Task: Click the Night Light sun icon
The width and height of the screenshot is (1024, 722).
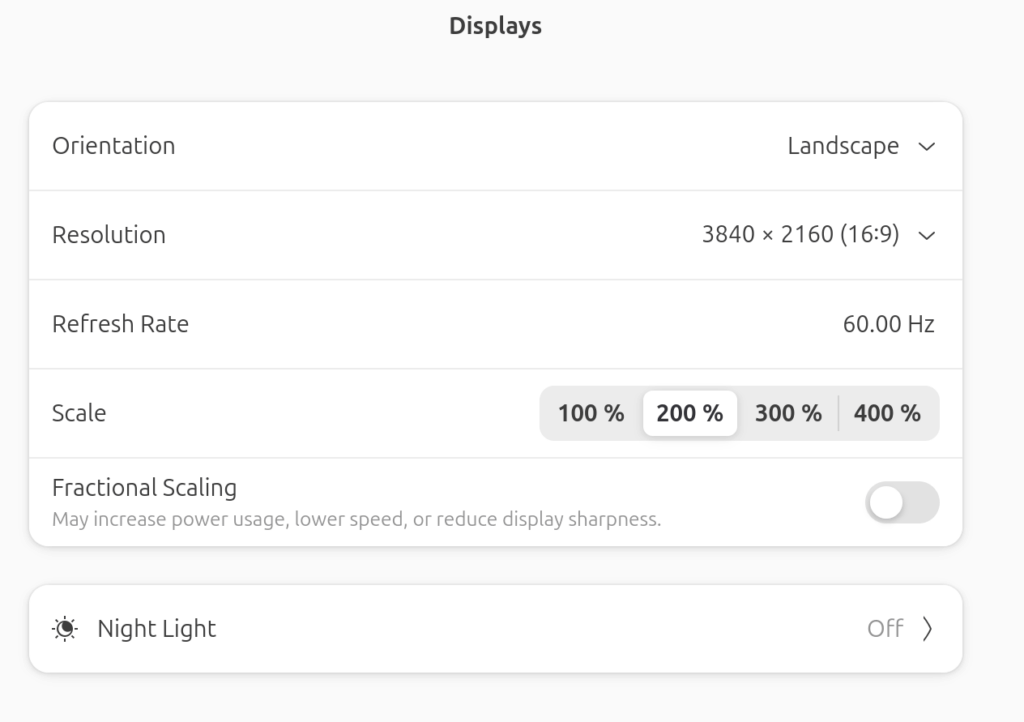Action: [x=65, y=629]
